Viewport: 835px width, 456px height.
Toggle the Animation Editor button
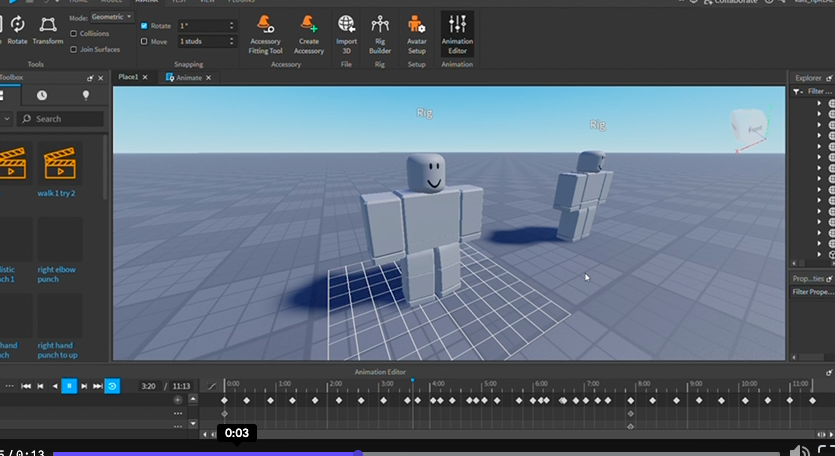pyautogui.click(x=457, y=35)
